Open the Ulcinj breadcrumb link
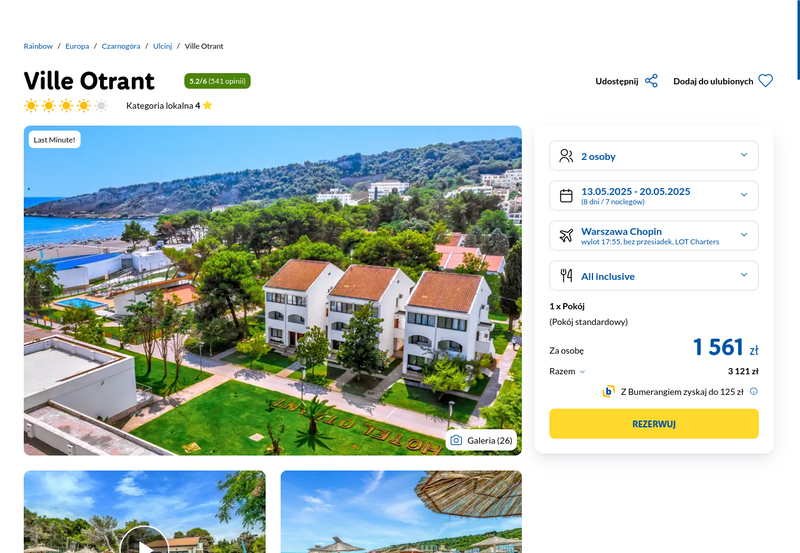The image size is (800, 553). [162, 46]
